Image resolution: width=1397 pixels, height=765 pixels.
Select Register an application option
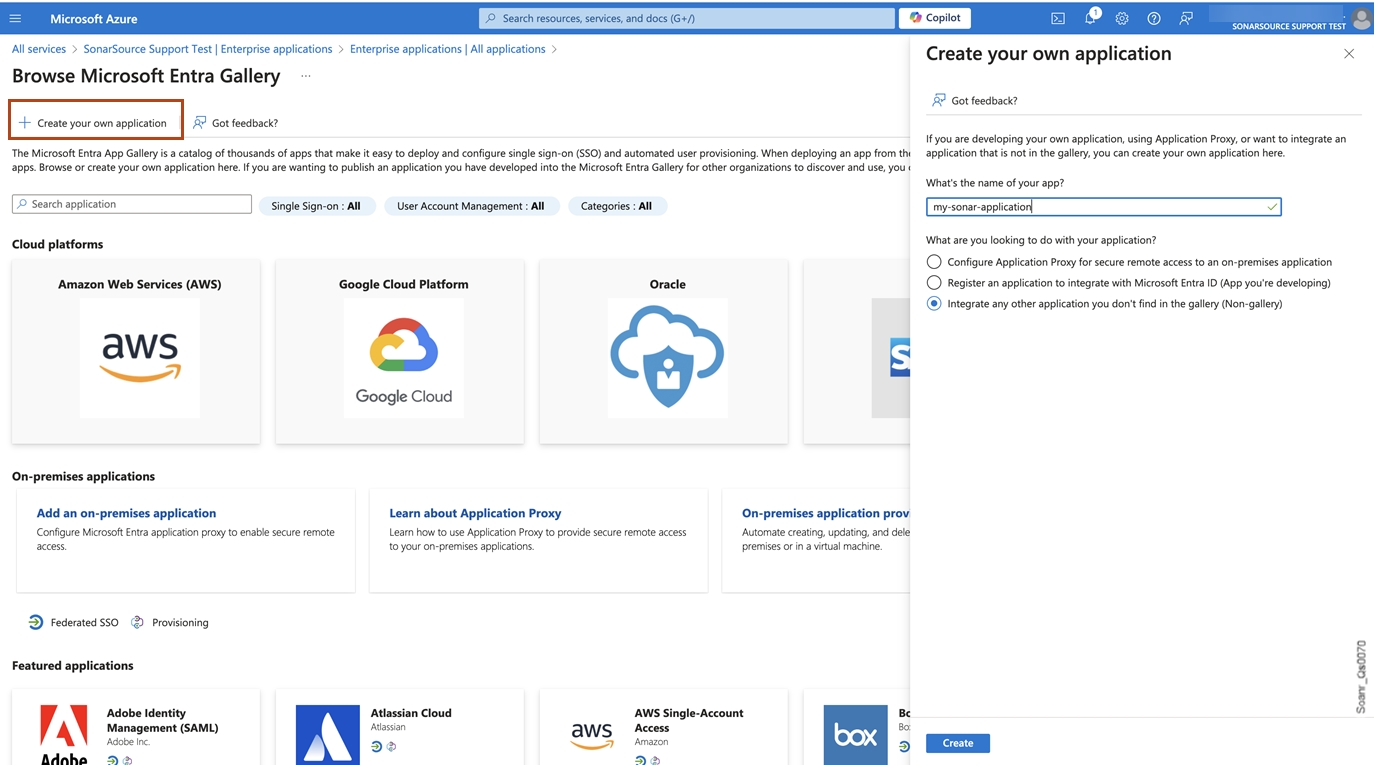(x=933, y=282)
